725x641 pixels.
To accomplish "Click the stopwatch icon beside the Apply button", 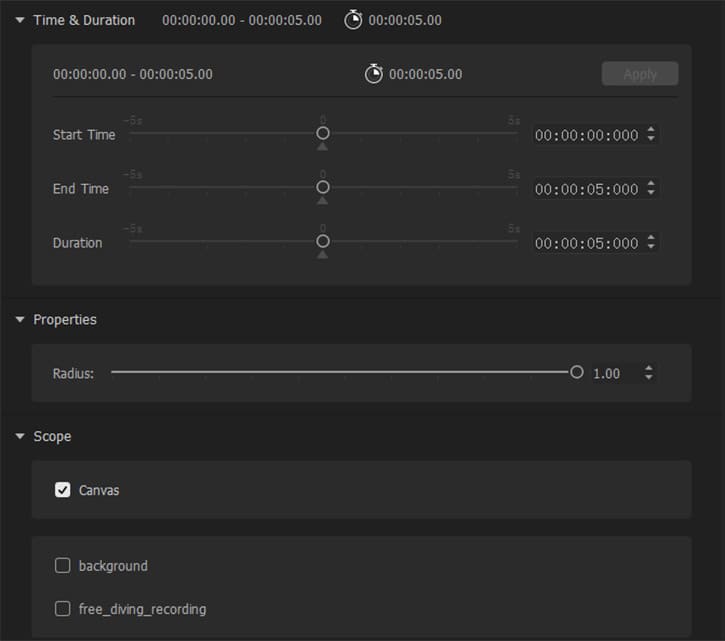I will click(373, 74).
